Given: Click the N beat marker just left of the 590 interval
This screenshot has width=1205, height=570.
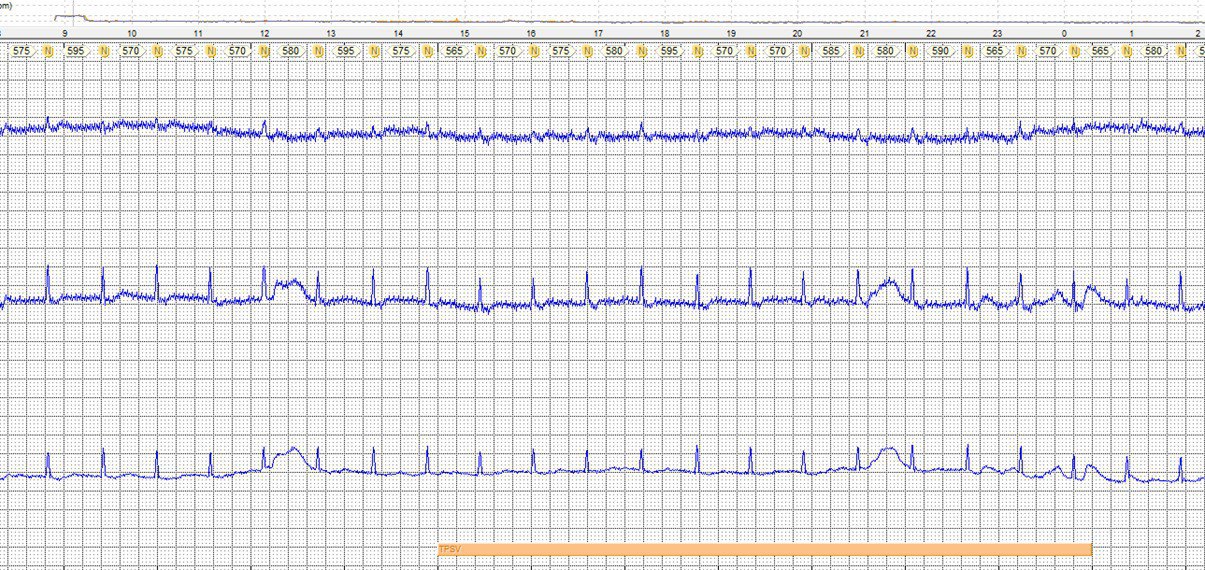Looking at the screenshot, I should click(912, 50).
